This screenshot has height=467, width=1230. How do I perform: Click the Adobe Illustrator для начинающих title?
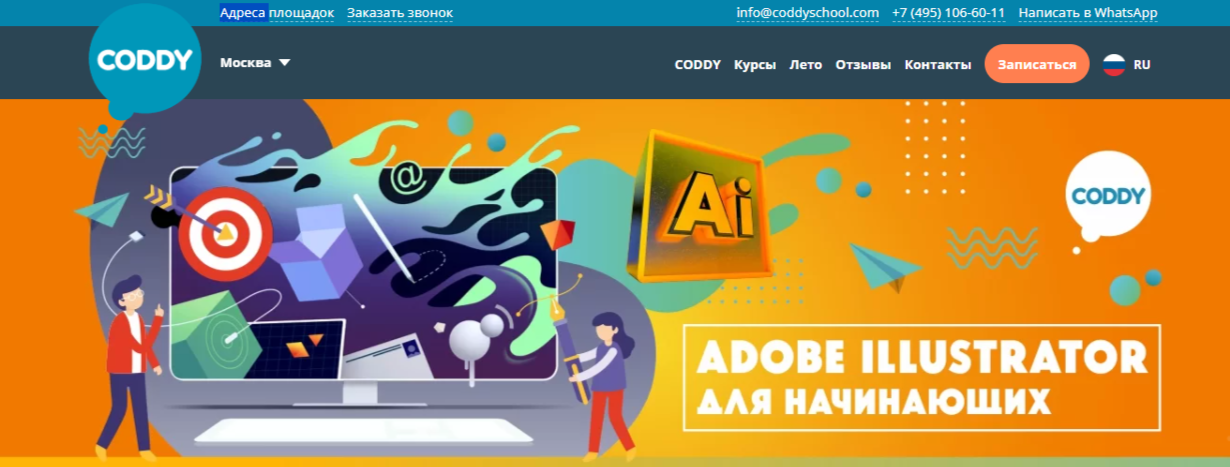point(920,376)
